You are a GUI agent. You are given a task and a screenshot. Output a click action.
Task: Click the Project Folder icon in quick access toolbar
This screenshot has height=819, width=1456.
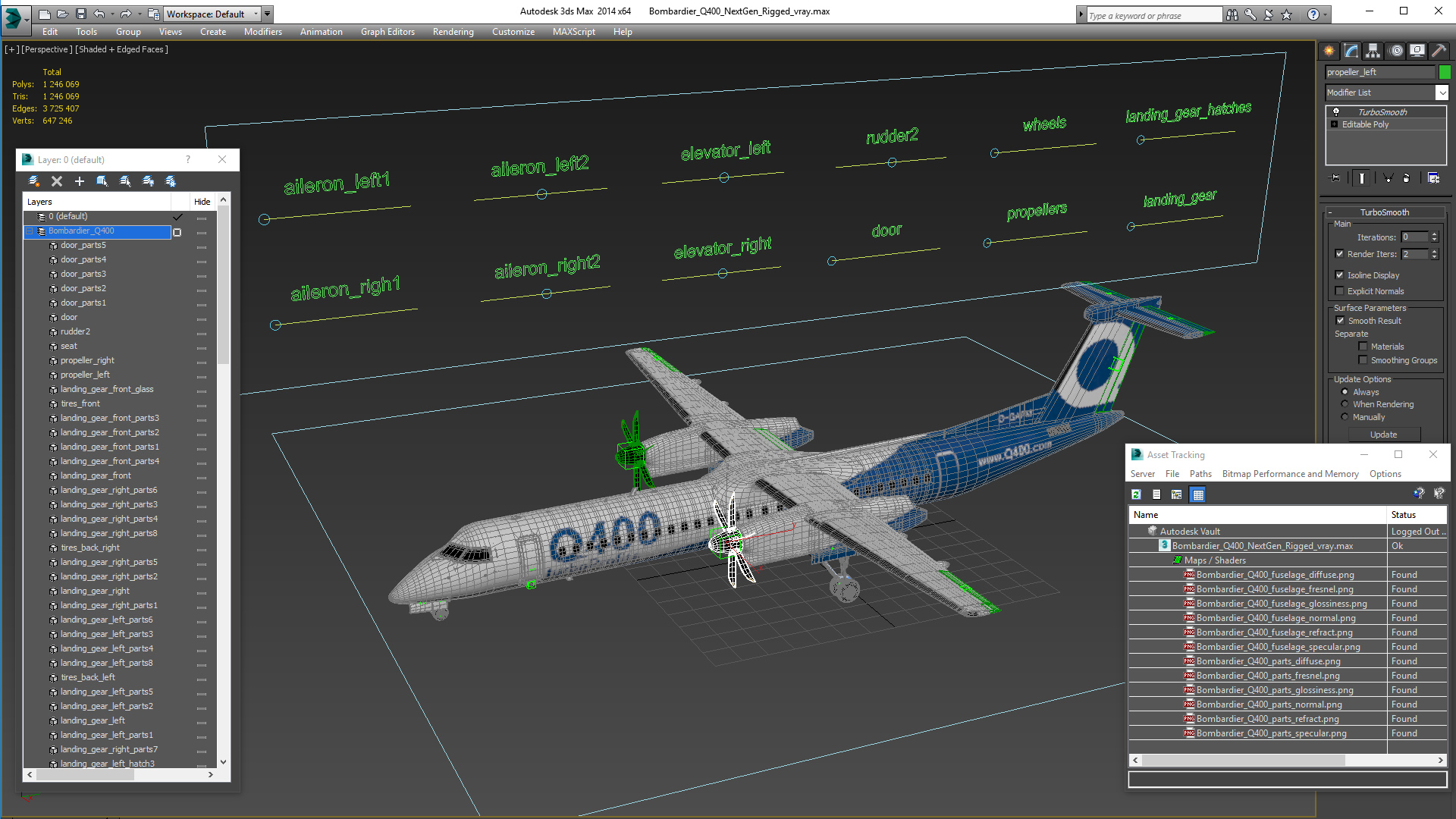(153, 14)
